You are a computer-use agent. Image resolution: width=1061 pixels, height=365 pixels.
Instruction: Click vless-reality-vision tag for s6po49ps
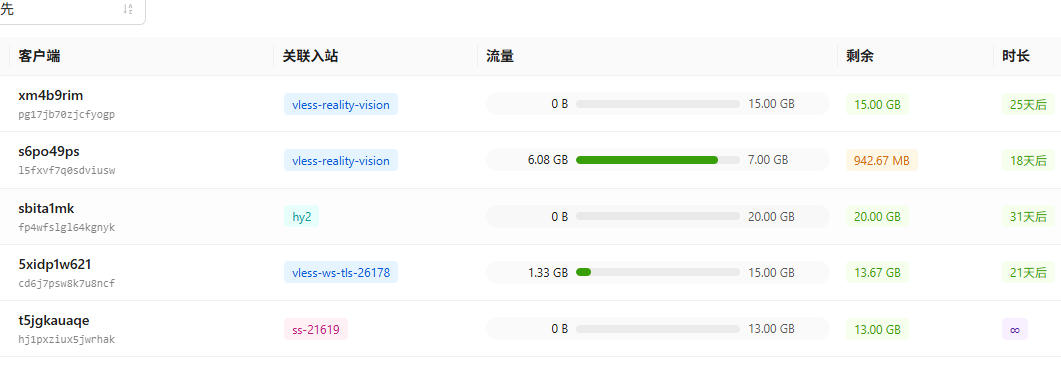[x=341, y=160]
